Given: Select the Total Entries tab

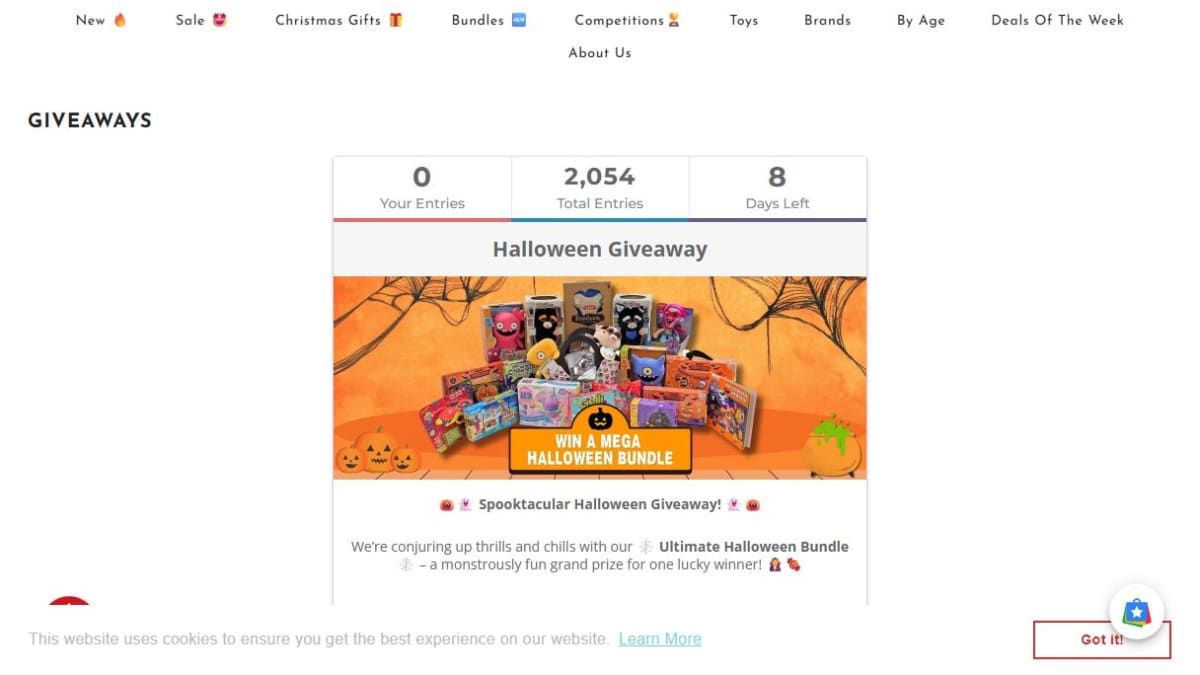Looking at the screenshot, I should [x=600, y=189].
